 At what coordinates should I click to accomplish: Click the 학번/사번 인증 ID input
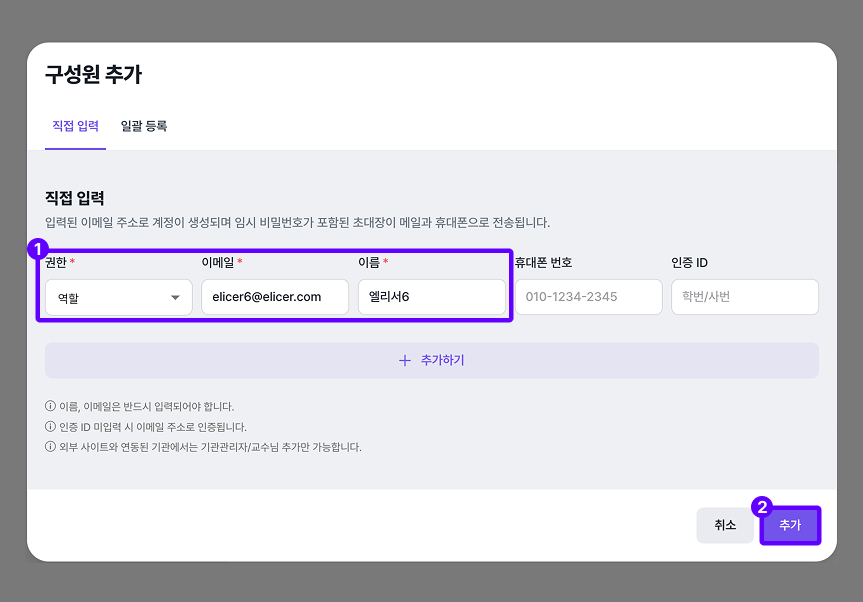pos(744,296)
